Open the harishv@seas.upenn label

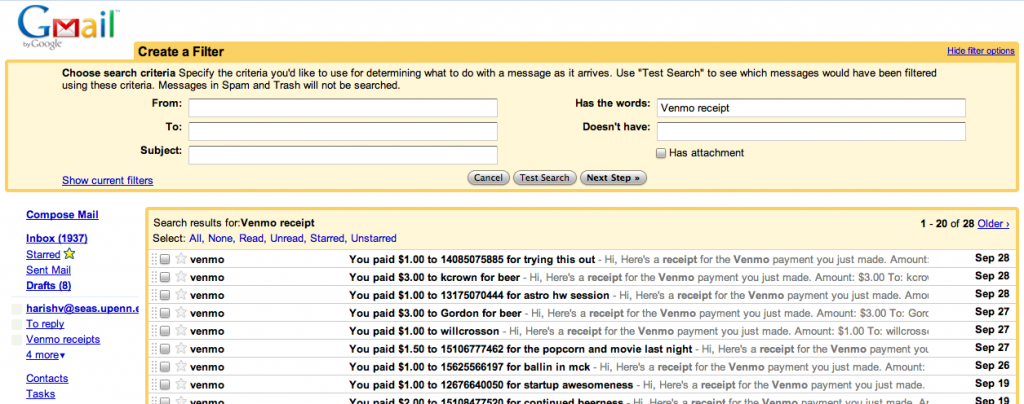pyautogui.click(x=82, y=308)
